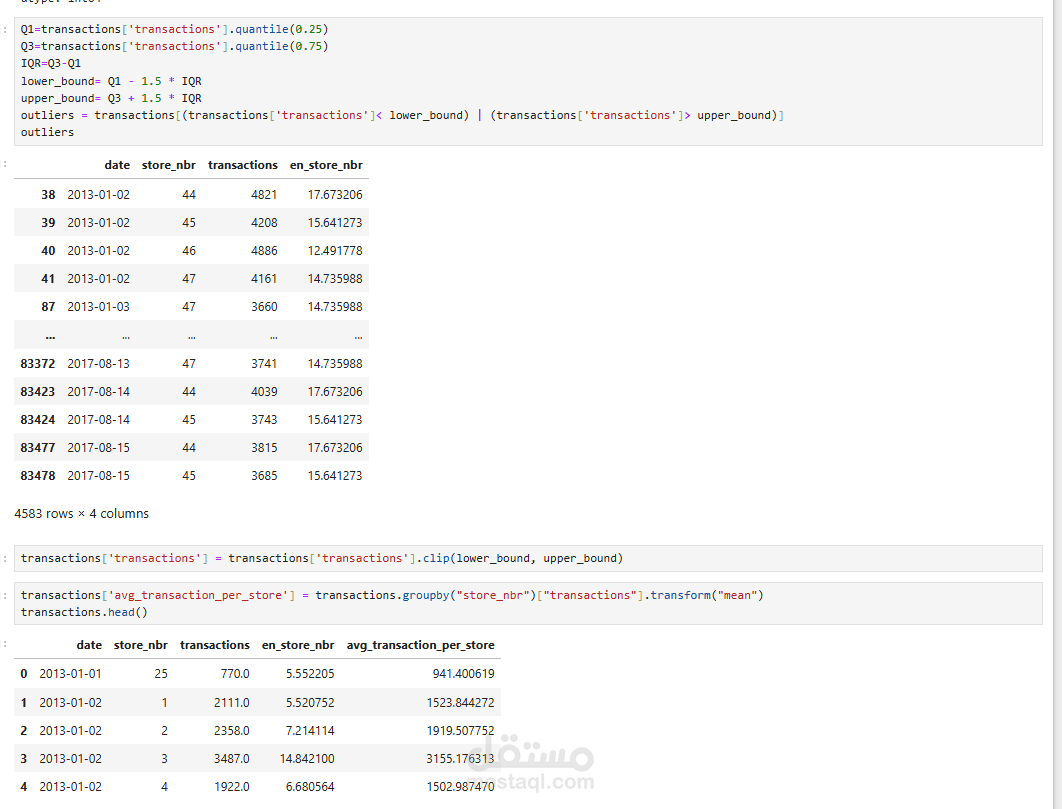This screenshot has height=809, width=1062.
Task: Click transactions value 3487.0
Action: (x=232, y=759)
